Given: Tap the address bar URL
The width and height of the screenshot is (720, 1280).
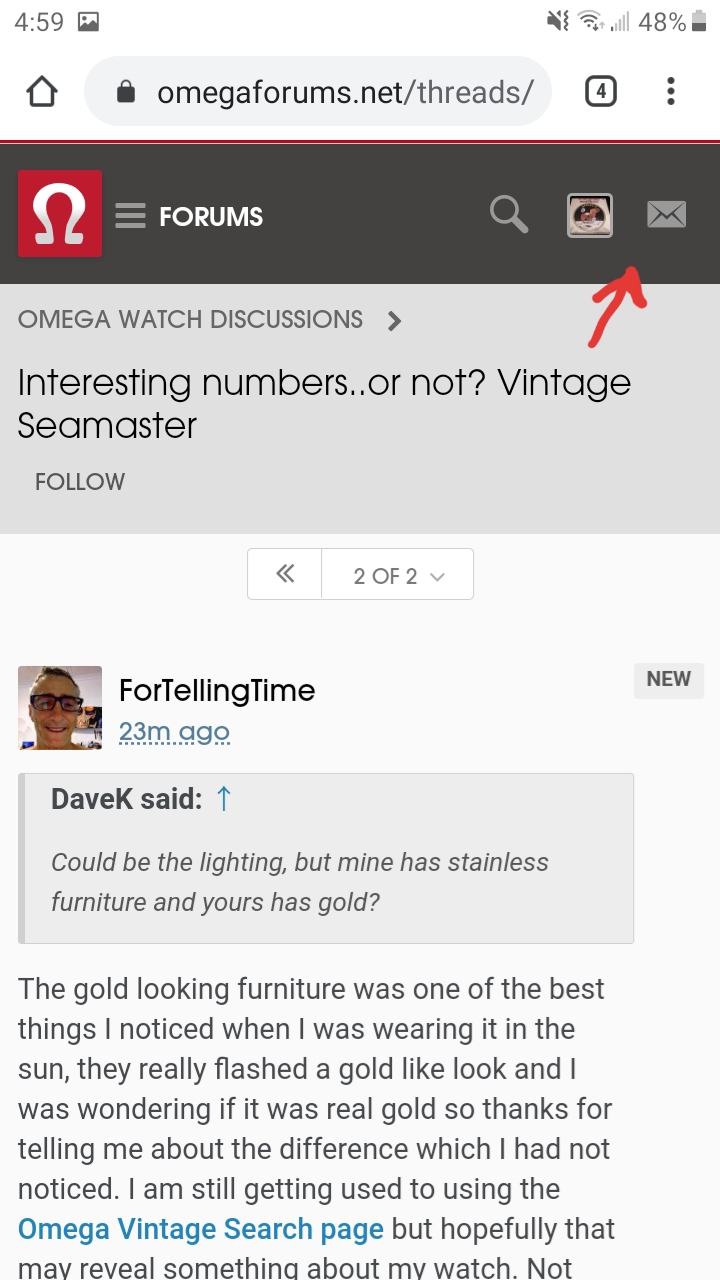Looking at the screenshot, I should 345,92.
